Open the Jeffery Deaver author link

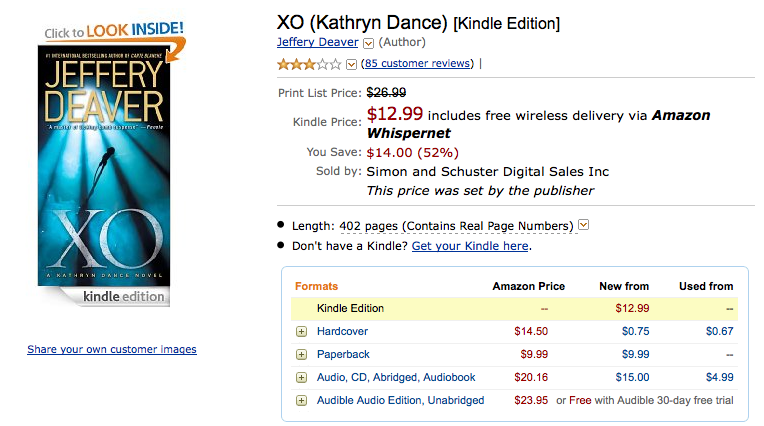pyautogui.click(x=318, y=42)
